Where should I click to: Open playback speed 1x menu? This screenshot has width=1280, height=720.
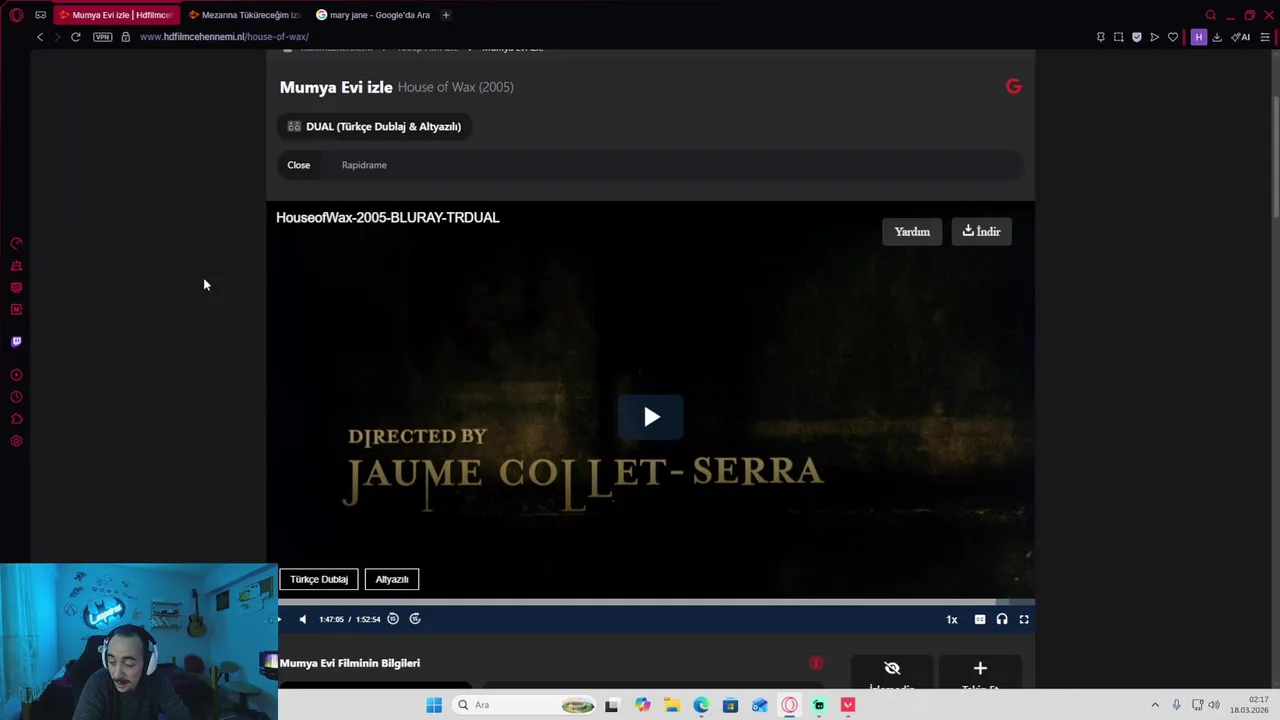coord(952,619)
